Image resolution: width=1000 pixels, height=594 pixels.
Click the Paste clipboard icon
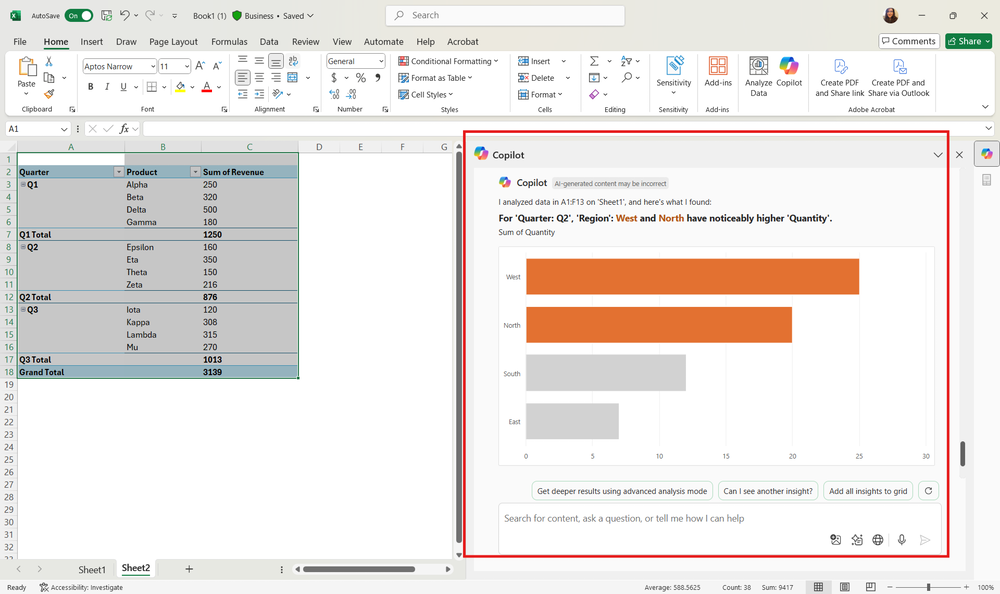[27, 67]
